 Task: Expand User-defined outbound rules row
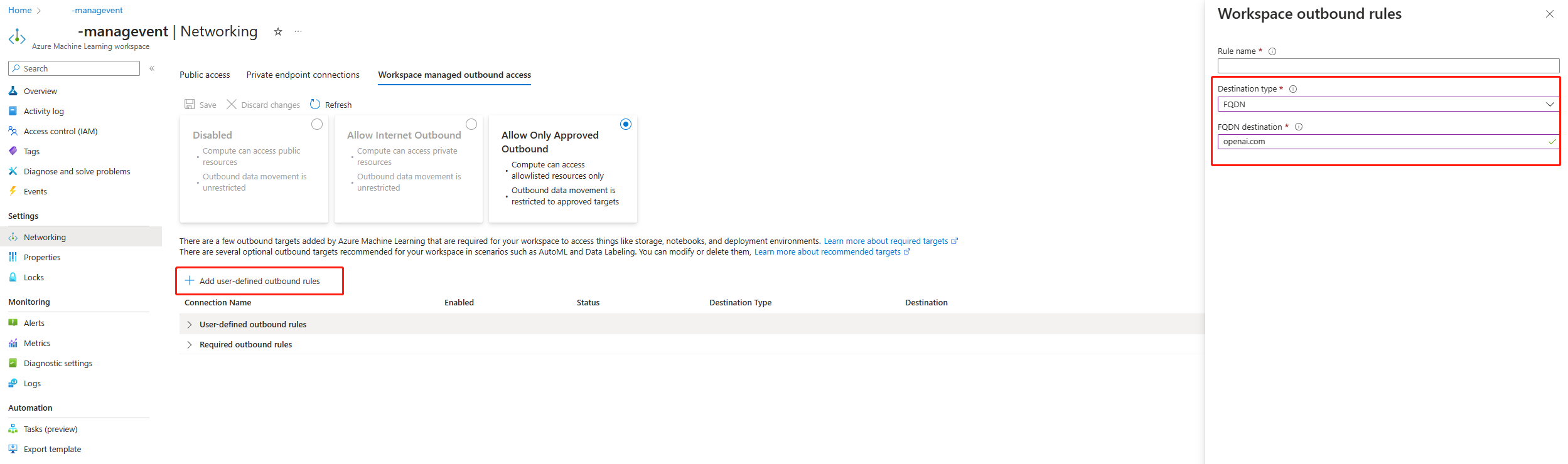pyautogui.click(x=189, y=324)
